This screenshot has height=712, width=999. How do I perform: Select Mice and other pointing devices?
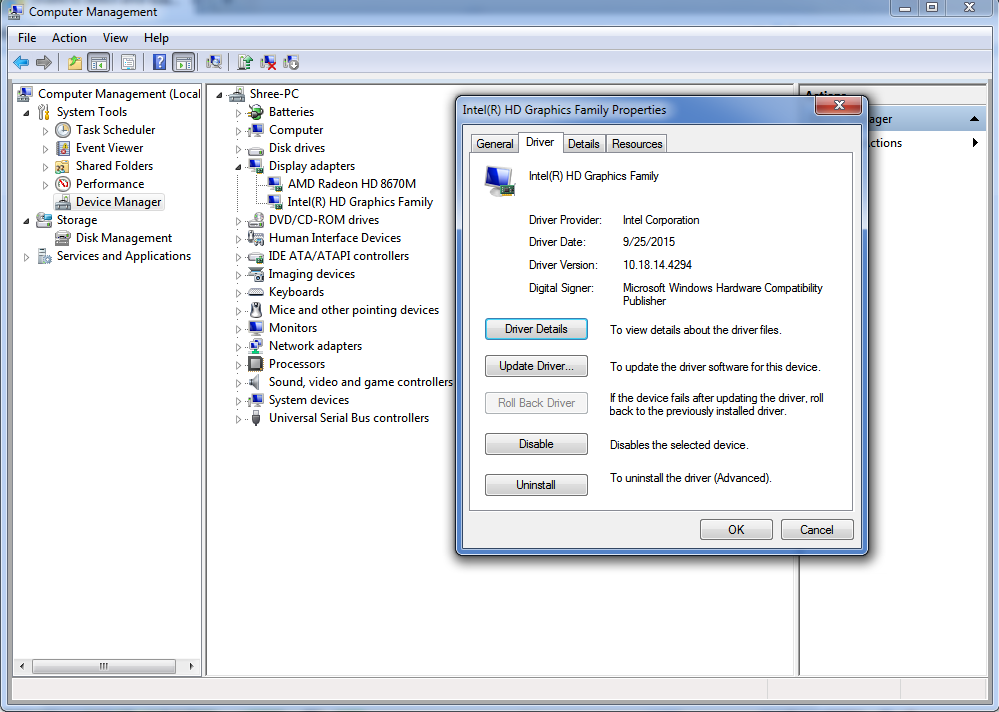point(354,310)
